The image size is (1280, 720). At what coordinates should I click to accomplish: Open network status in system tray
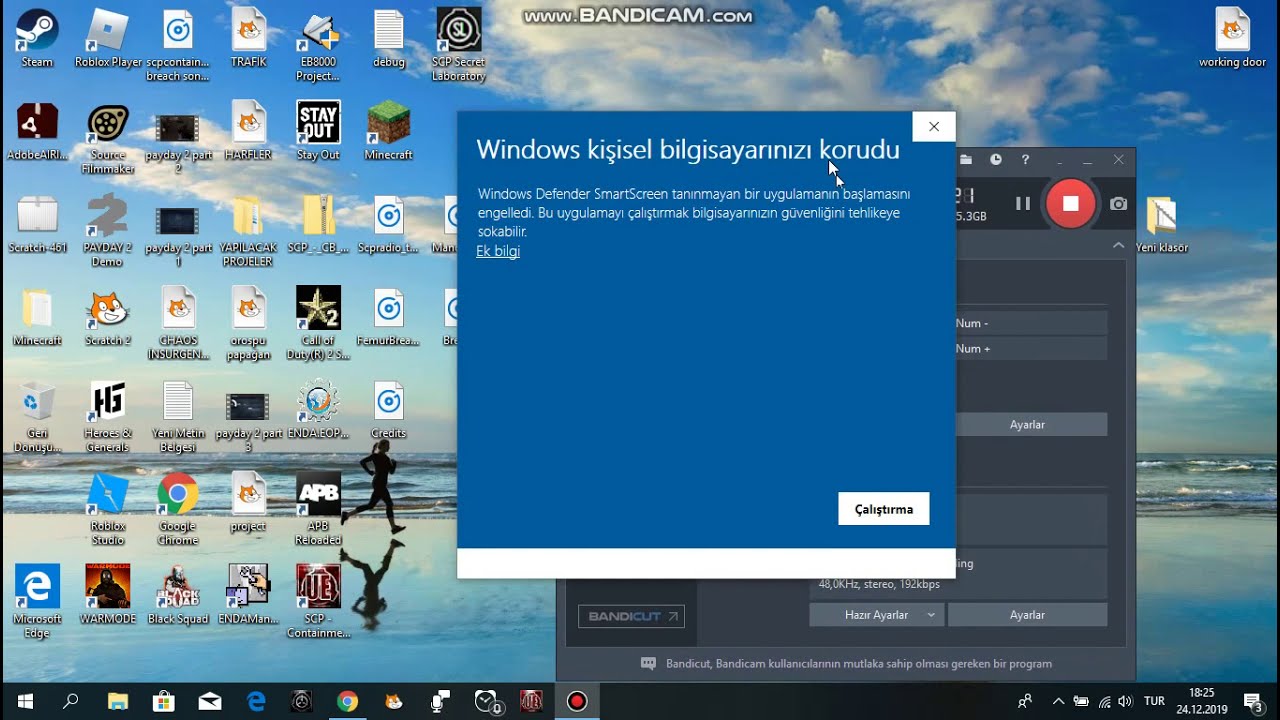1104,701
